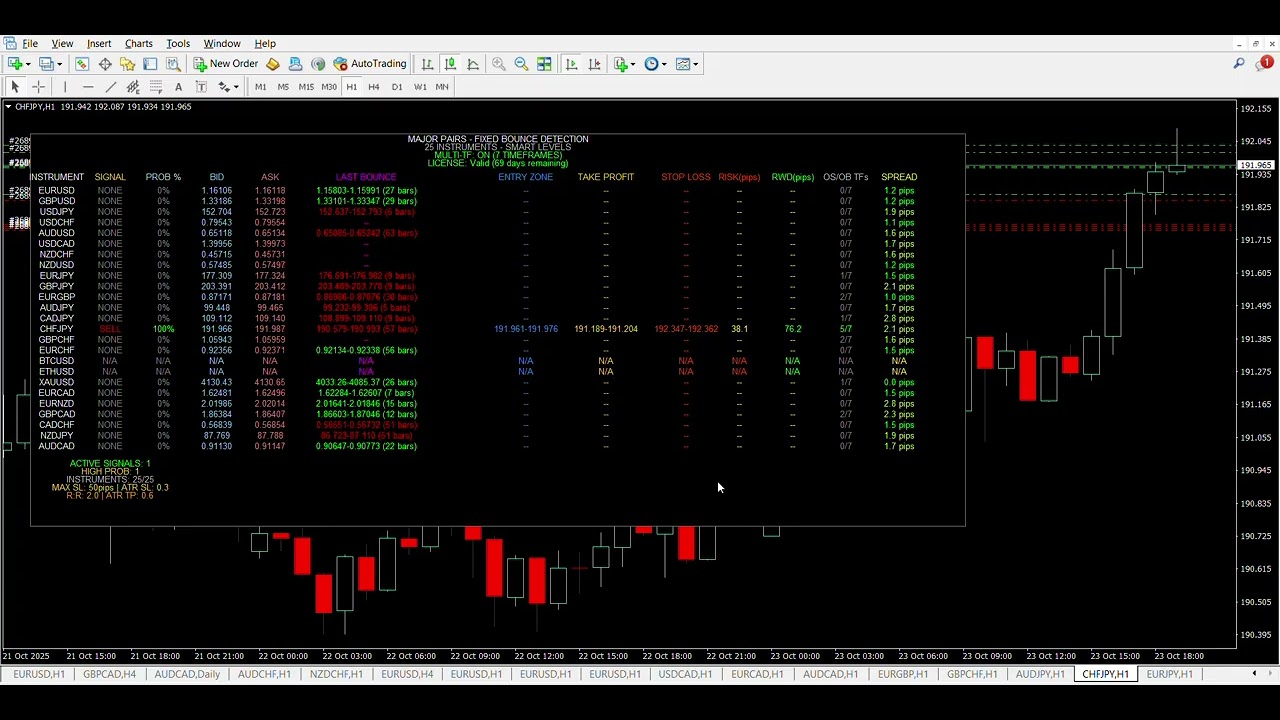
Task: Select the horizontal line tool
Action: tap(88, 87)
